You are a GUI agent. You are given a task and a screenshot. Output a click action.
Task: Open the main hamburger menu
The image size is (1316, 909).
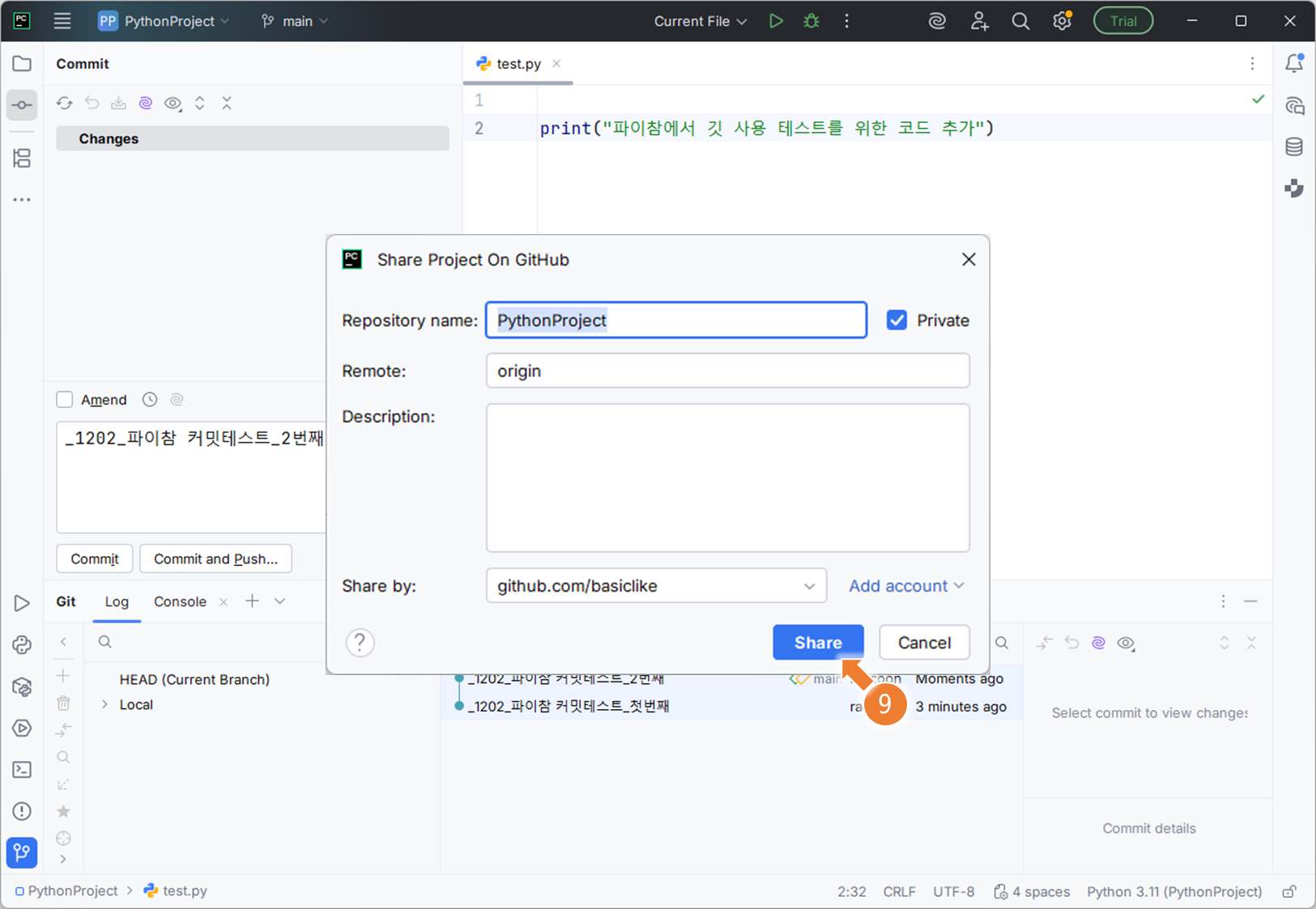click(x=62, y=21)
